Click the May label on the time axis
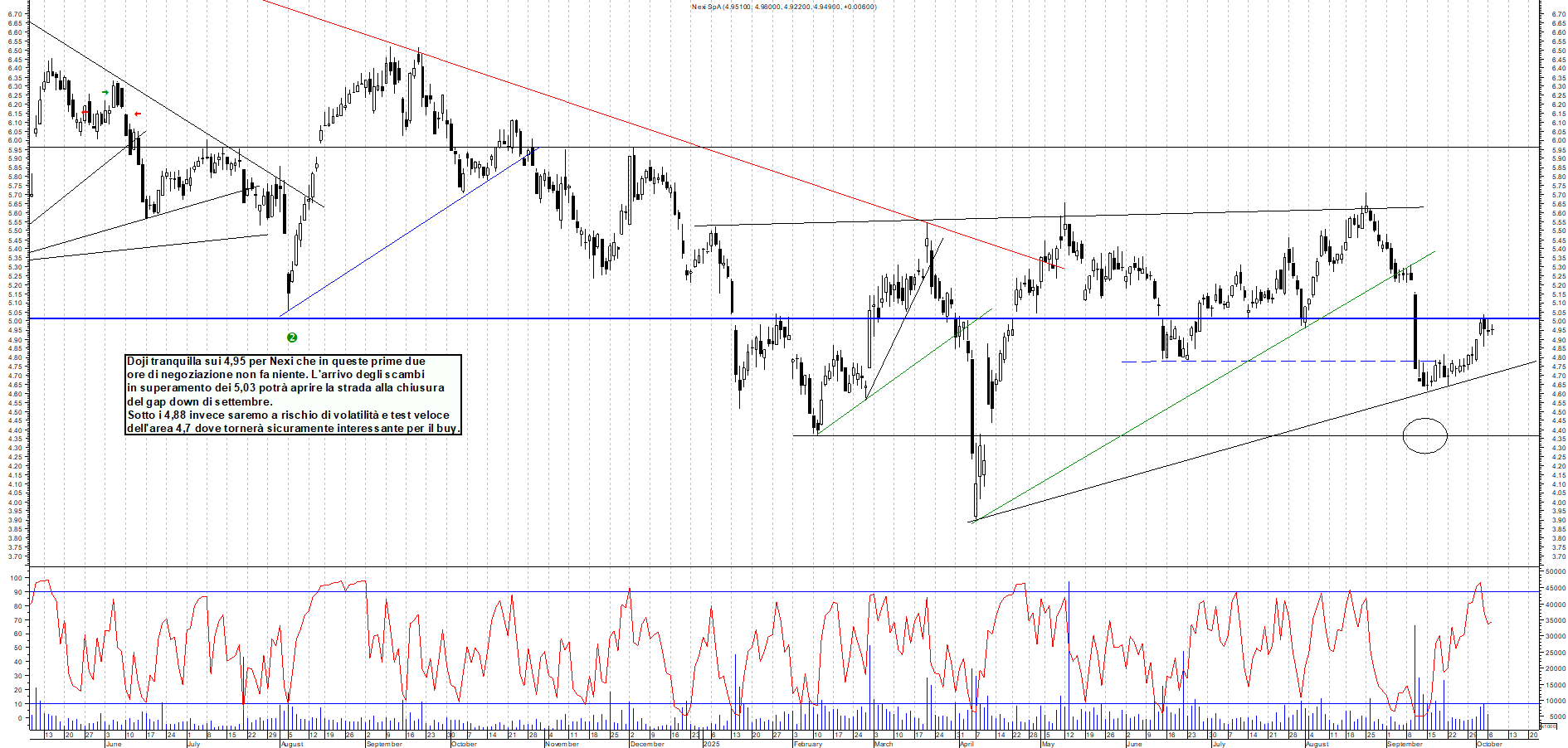This screenshot has width=1568, height=748. (1048, 744)
